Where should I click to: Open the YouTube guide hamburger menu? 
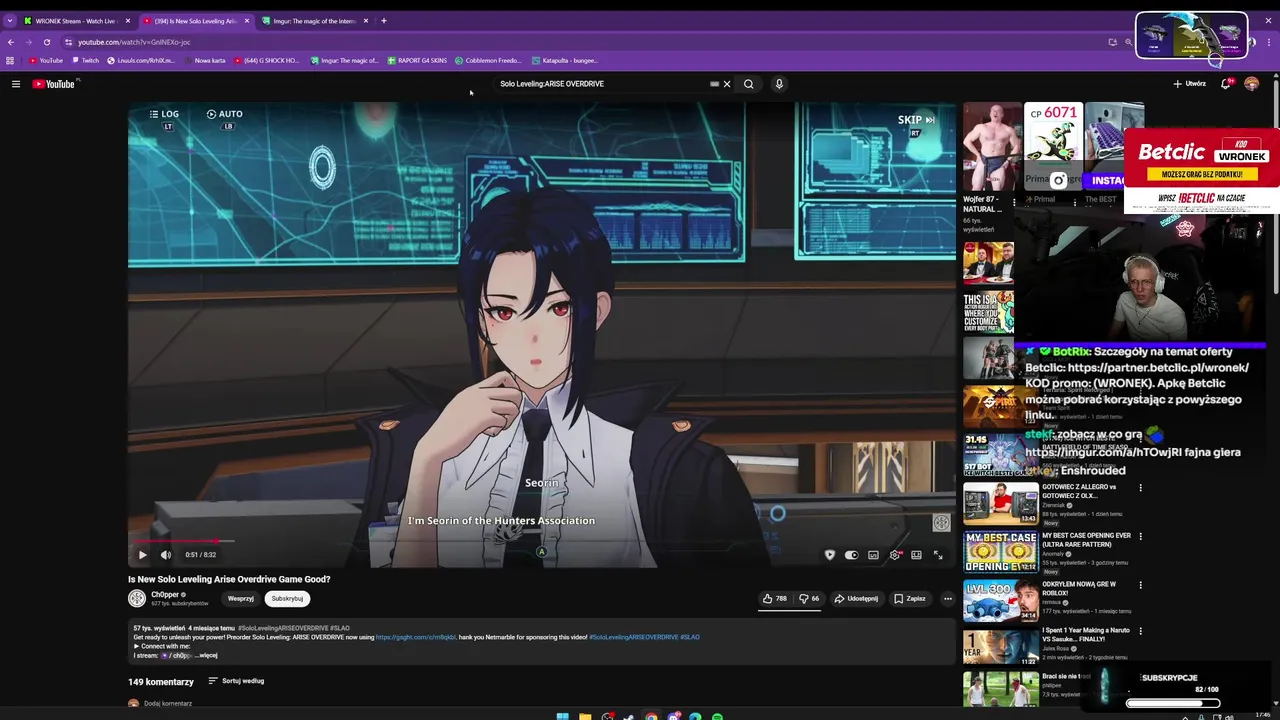click(16, 84)
